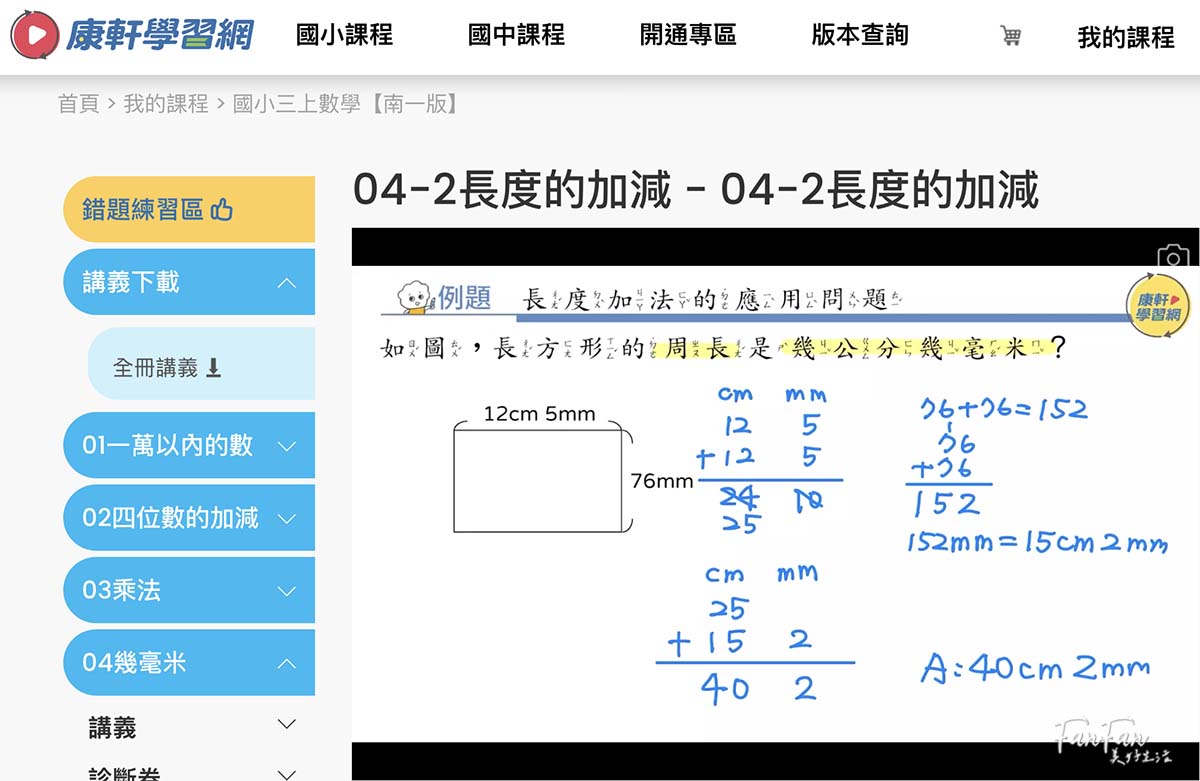The image size is (1200, 781).
Task: Open the 國中課程 menu
Action: 514,35
